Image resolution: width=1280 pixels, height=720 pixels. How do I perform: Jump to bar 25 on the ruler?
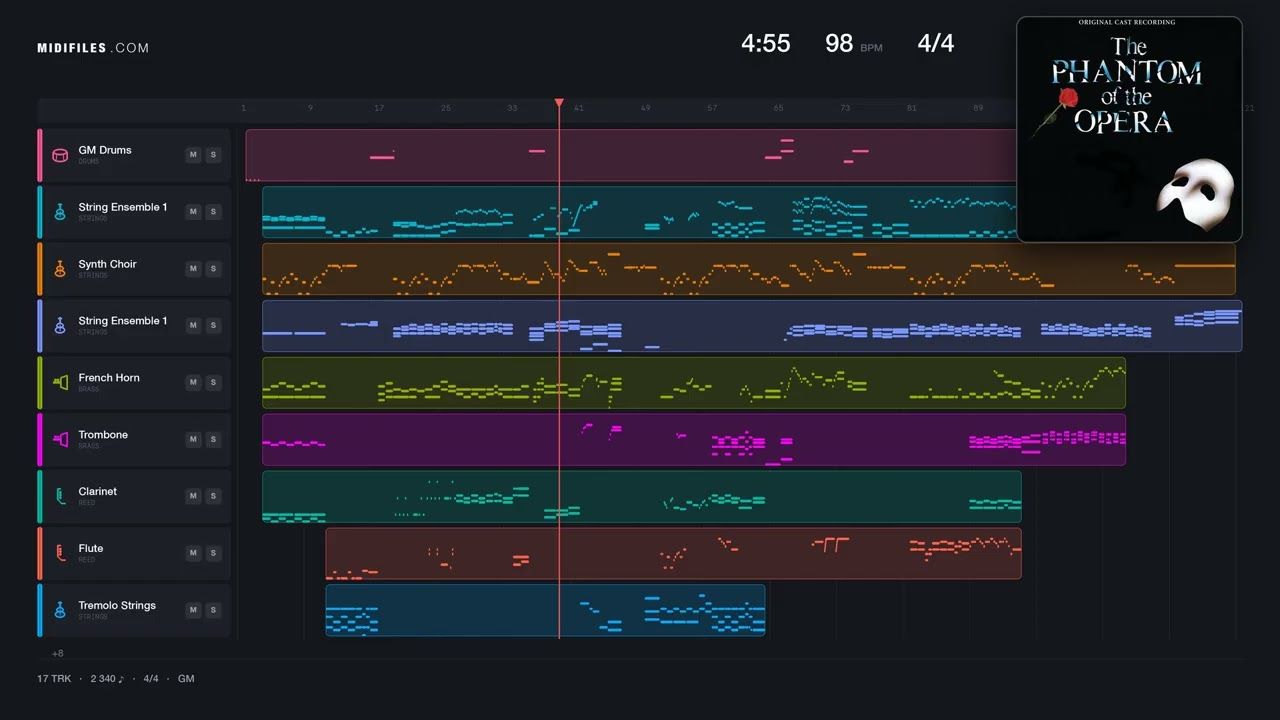[446, 108]
